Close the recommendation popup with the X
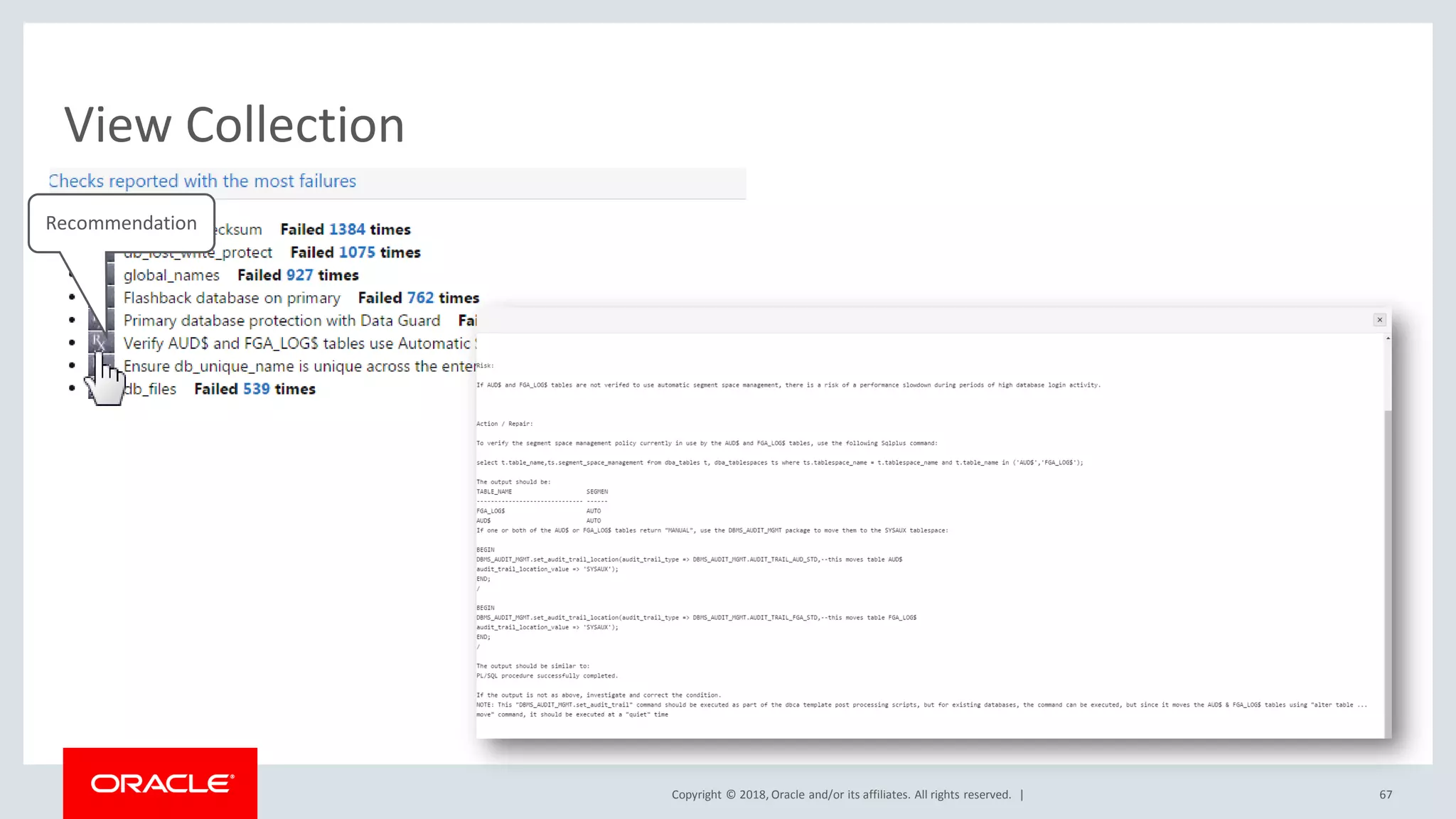The height and width of the screenshot is (819, 1456). (x=1379, y=320)
